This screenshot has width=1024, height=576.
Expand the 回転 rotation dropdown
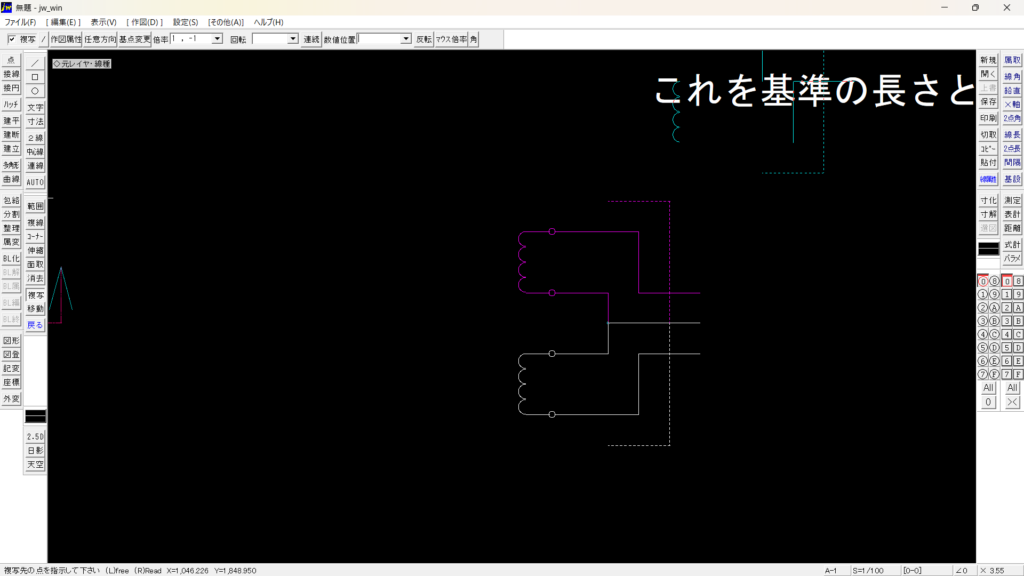pos(293,39)
